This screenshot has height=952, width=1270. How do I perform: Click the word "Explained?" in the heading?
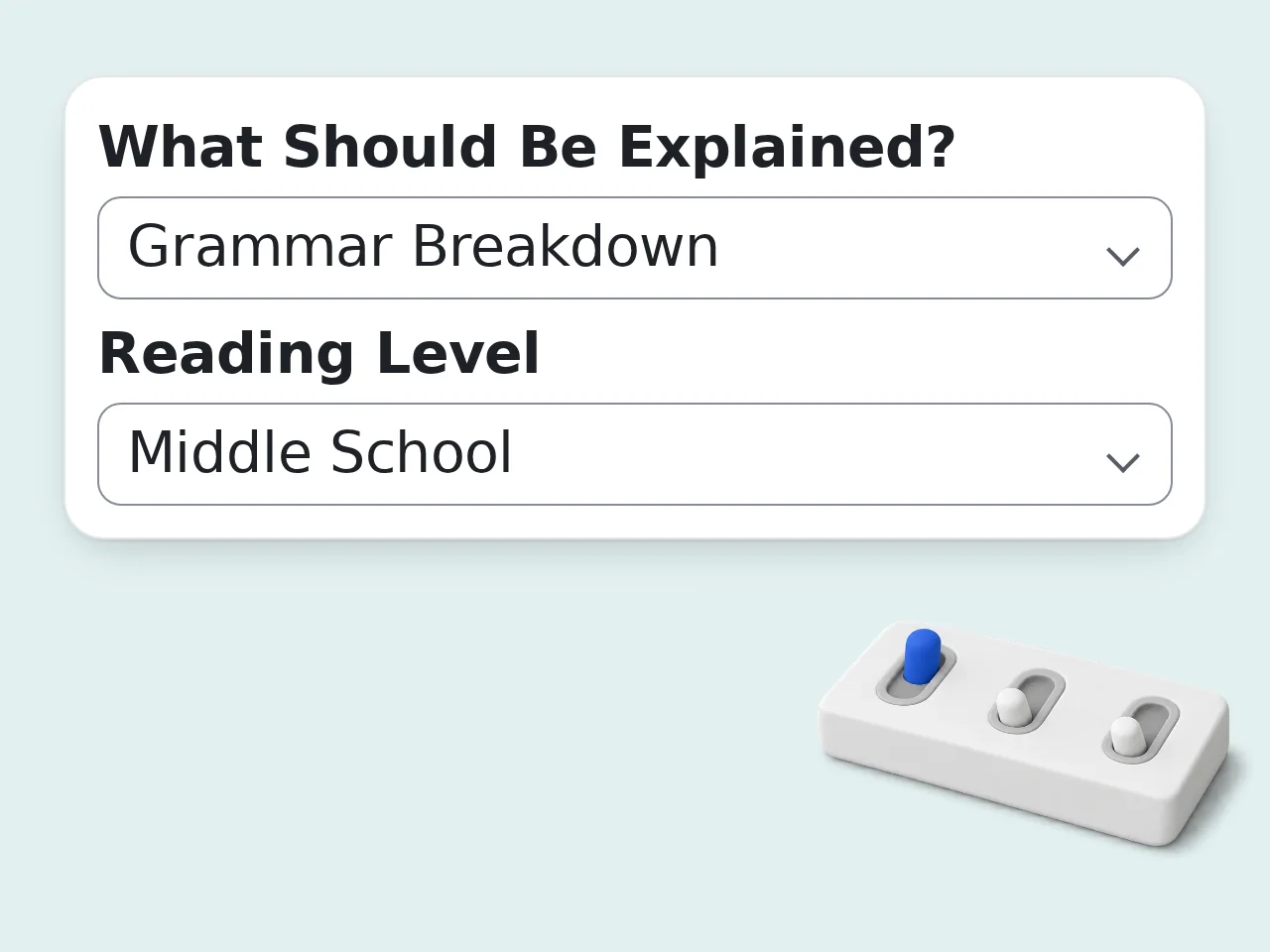click(787, 147)
